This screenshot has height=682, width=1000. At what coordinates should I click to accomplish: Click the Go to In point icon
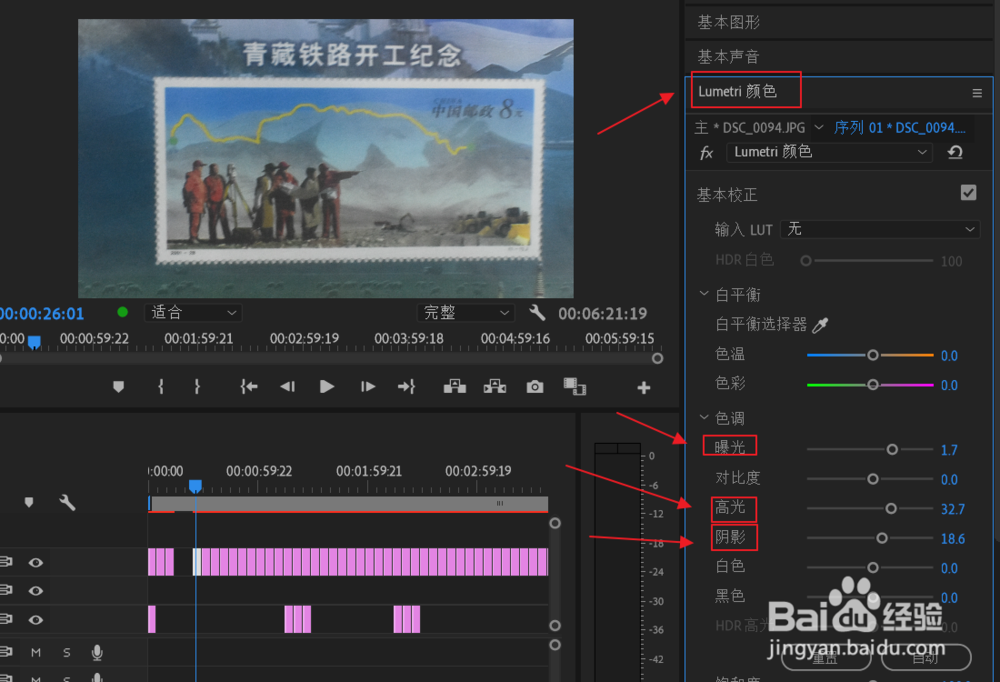[x=249, y=387]
